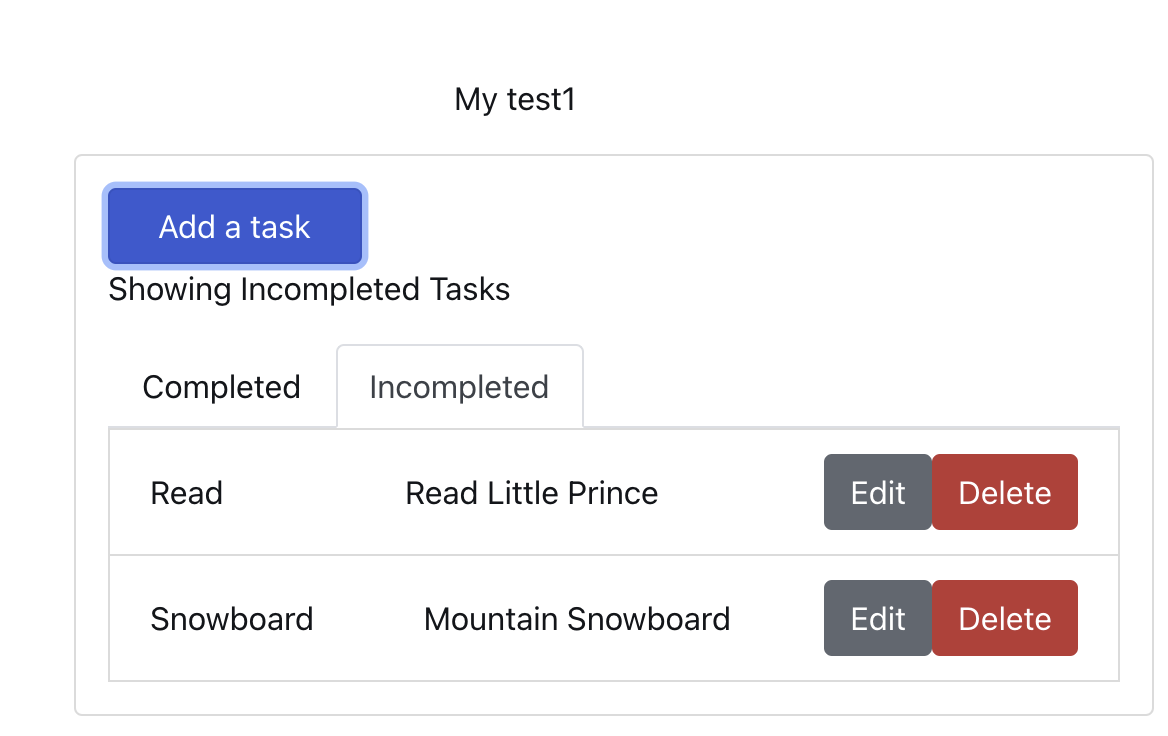This screenshot has height=736, width=1168.
Task: Delete the Snowboard task
Action: pos(1004,619)
